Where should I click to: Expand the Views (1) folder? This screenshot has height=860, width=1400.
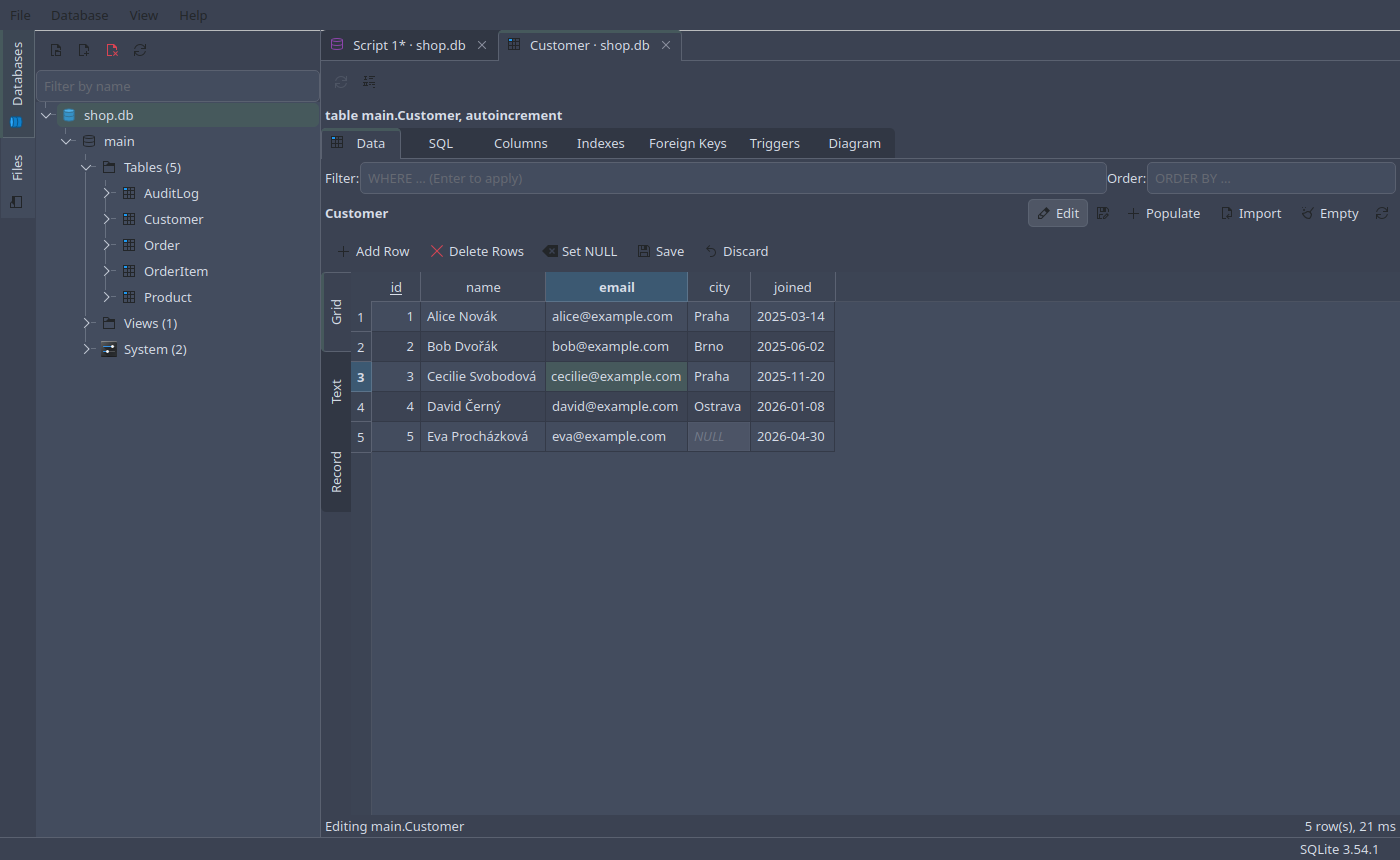[86, 323]
